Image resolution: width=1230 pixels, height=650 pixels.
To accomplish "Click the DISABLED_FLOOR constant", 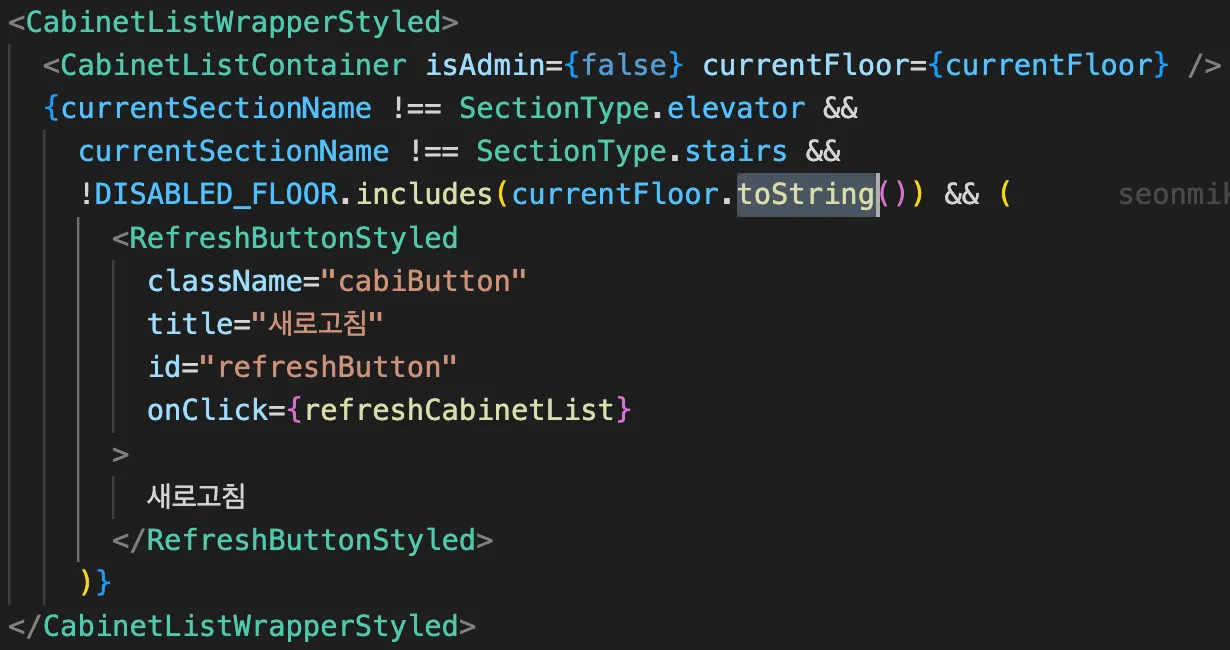I will pos(217,195).
